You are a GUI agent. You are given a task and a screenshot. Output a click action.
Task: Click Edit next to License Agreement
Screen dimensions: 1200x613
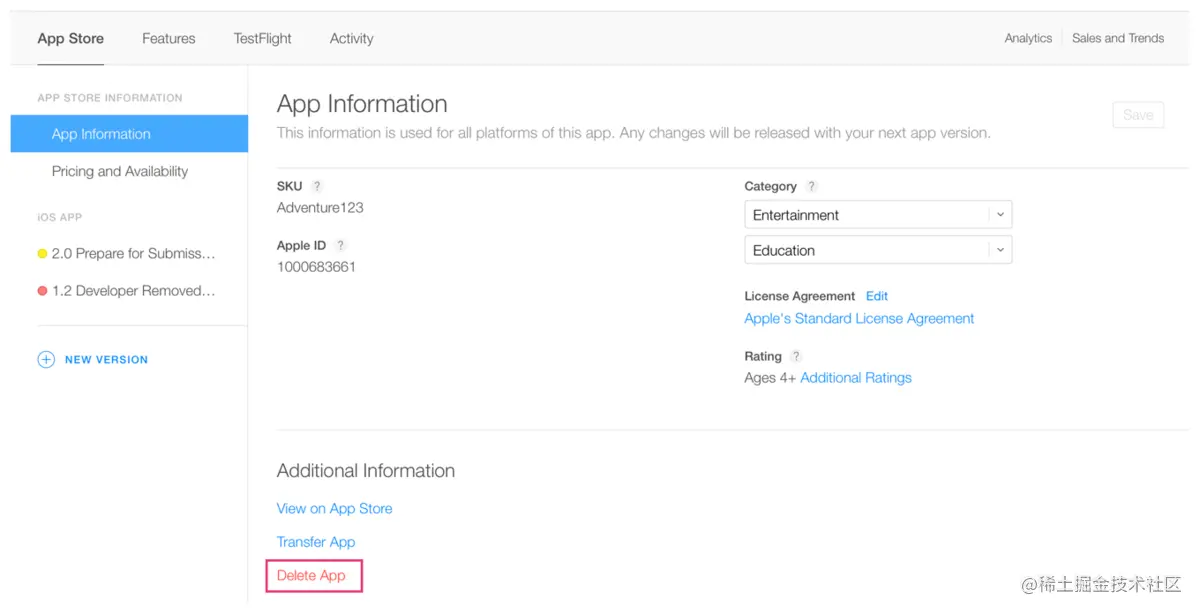(x=877, y=296)
